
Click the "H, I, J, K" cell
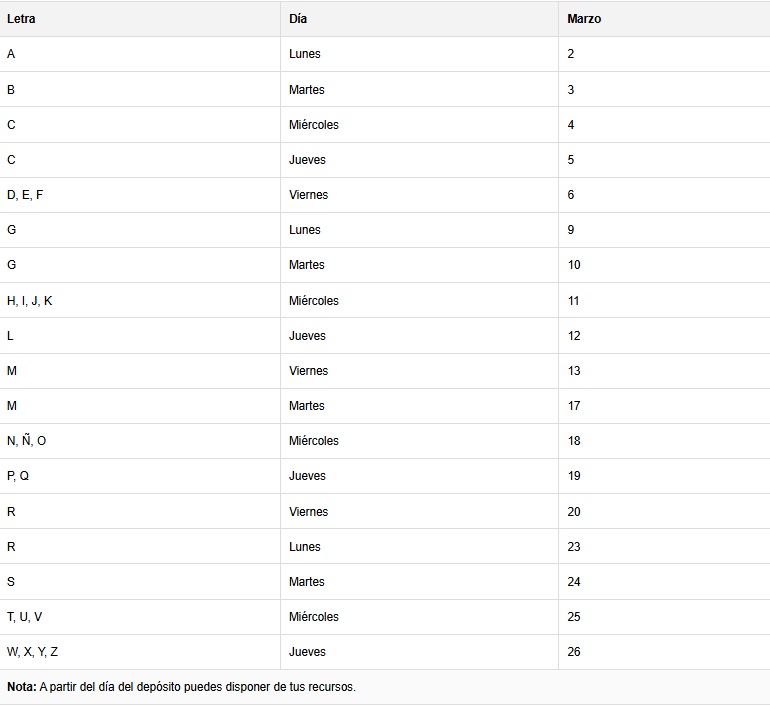click(x=30, y=301)
